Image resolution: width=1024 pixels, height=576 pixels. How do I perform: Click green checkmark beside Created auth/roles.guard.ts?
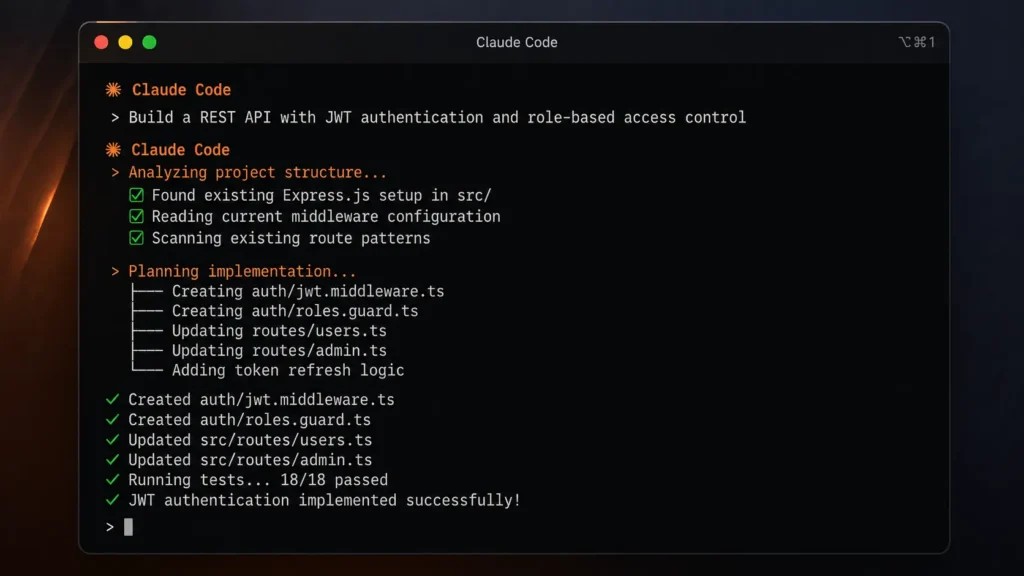(111, 420)
